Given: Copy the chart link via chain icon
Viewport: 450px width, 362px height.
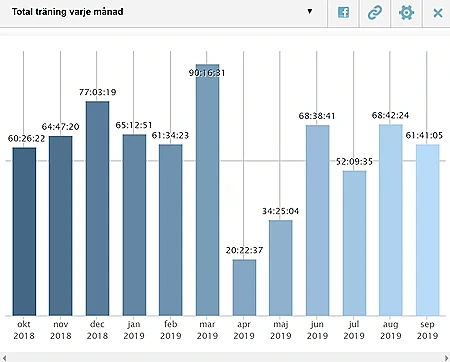Looking at the screenshot, I should click(375, 13).
